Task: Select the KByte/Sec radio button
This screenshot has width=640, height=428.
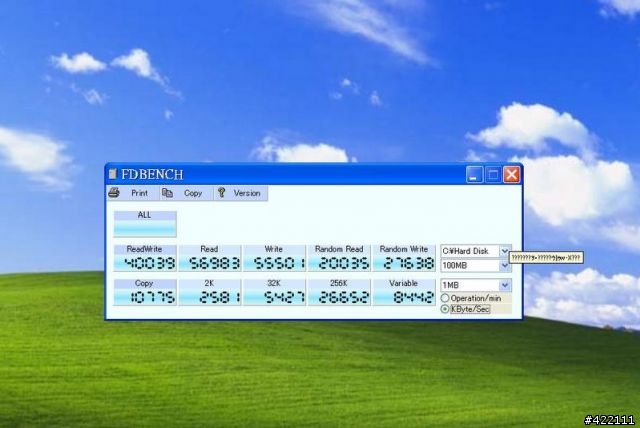Action: [445, 309]
